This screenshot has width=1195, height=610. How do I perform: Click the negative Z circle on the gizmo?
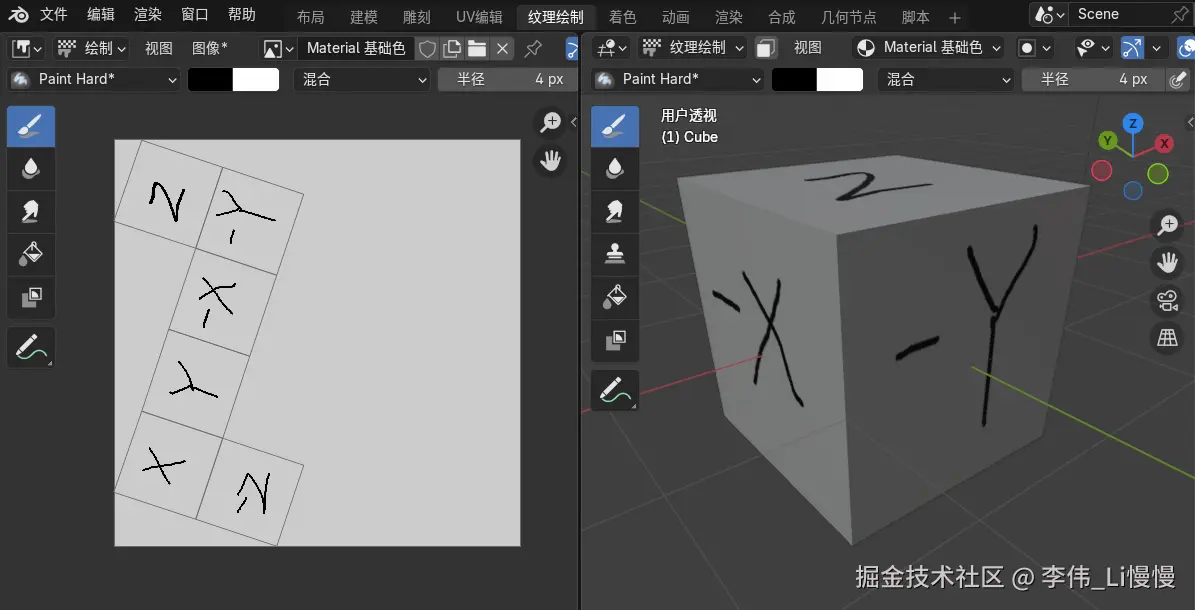(1133, 191)
